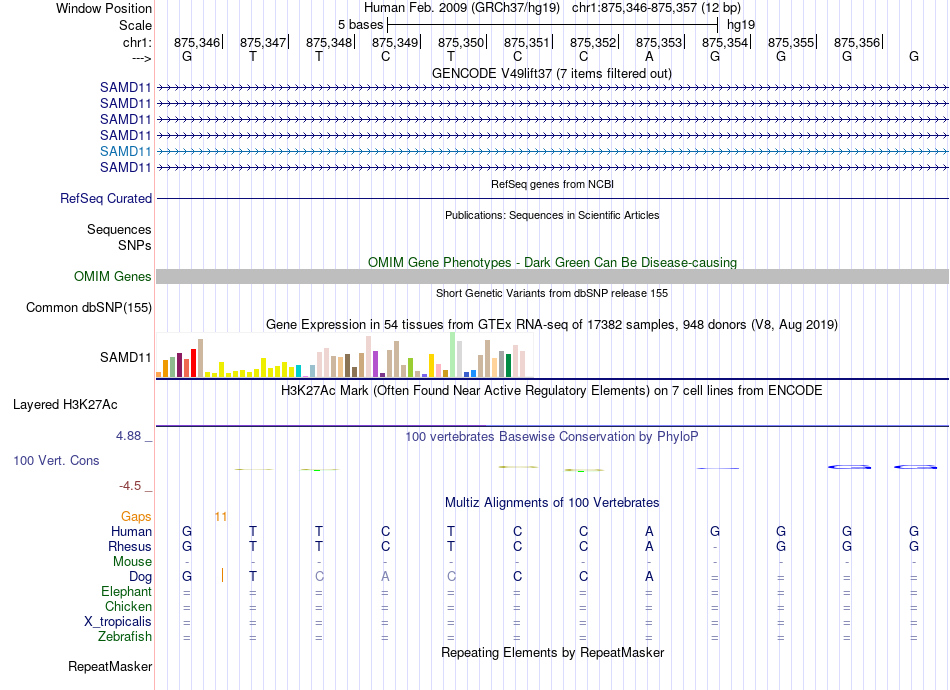Open the GTEx Gene Expression in 54 tissues title
The width and height of the screenshot is (950, 690).
pos(552,325)
